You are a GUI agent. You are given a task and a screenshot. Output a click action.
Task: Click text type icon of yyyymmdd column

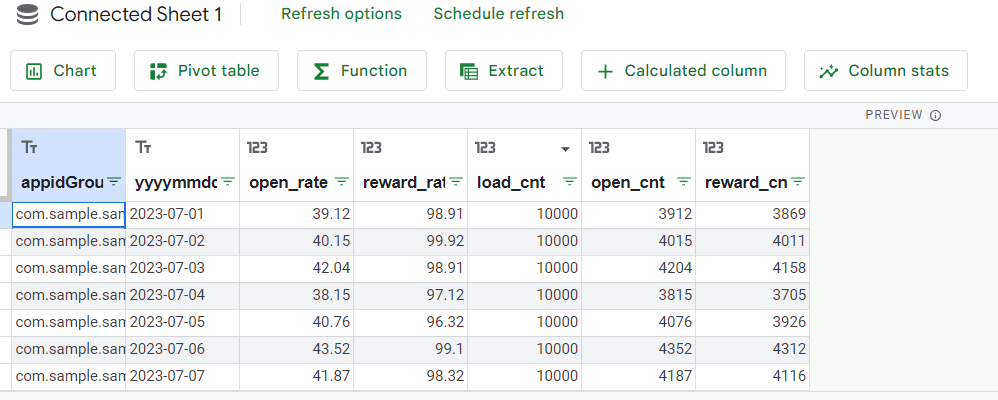coord(143,148)
